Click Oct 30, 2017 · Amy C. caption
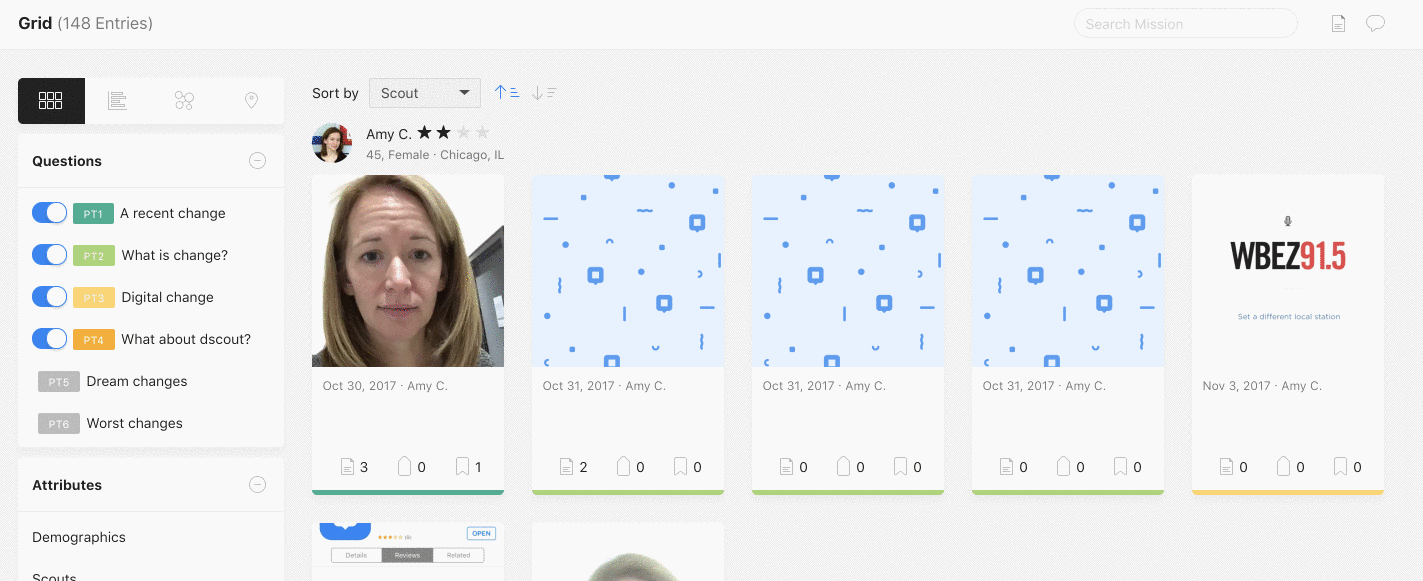The width and height of the screenshot is (1423, 581). [x=384, y=386]
